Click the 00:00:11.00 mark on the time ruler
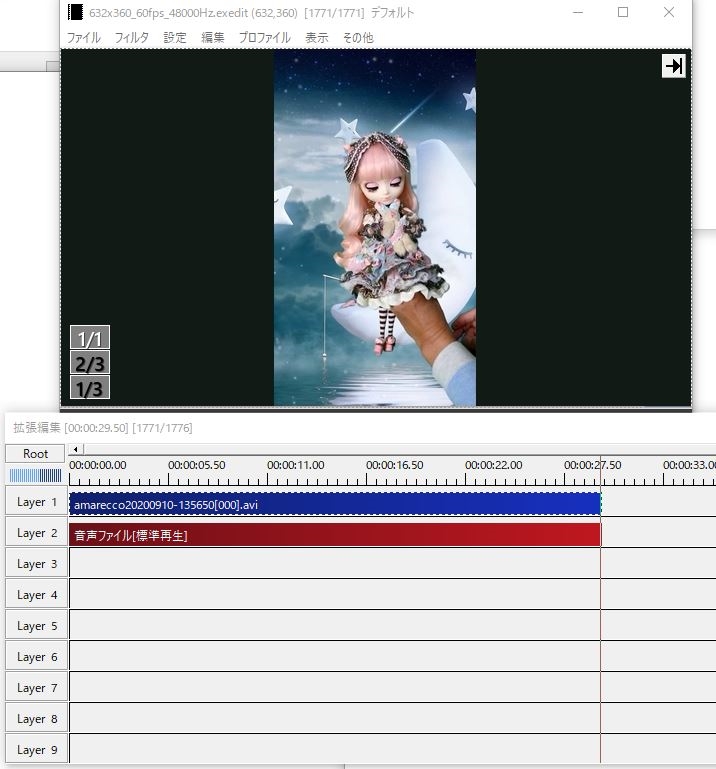 (x=296, y=465)
